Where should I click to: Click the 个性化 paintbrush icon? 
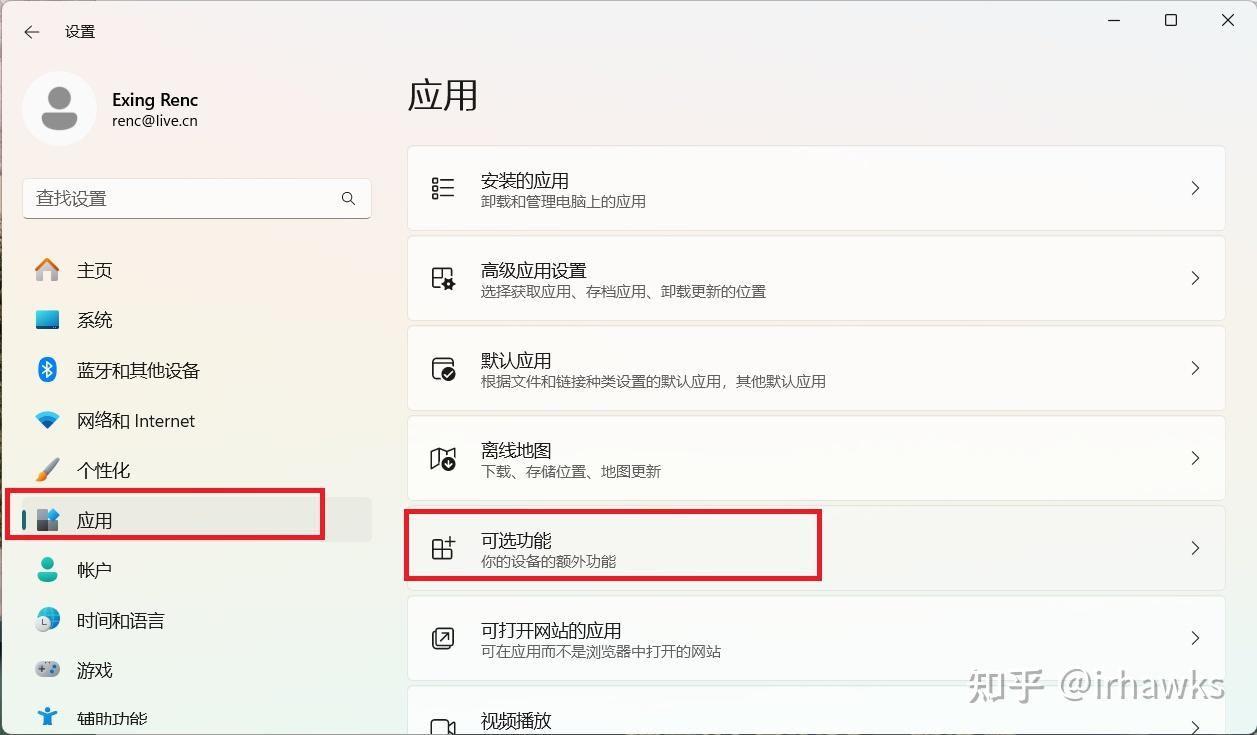(47, 470)
